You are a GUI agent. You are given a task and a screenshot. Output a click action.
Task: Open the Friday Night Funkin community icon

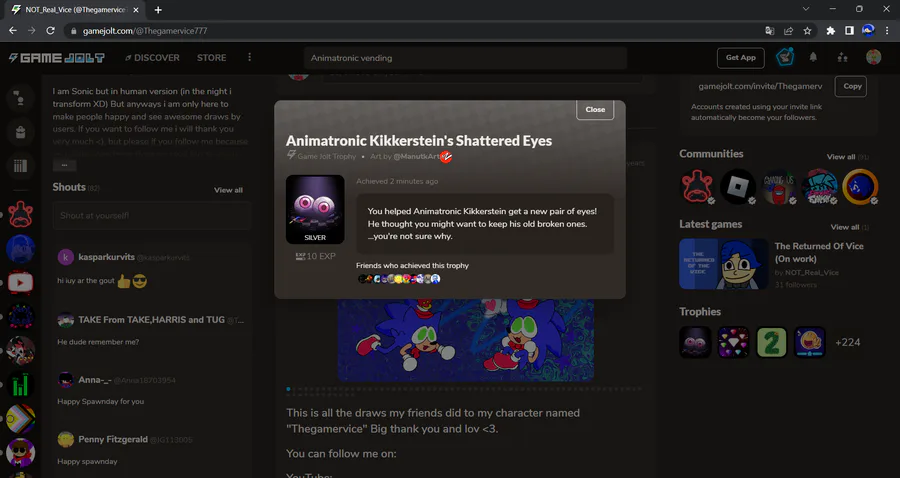[x=819, y=186]
